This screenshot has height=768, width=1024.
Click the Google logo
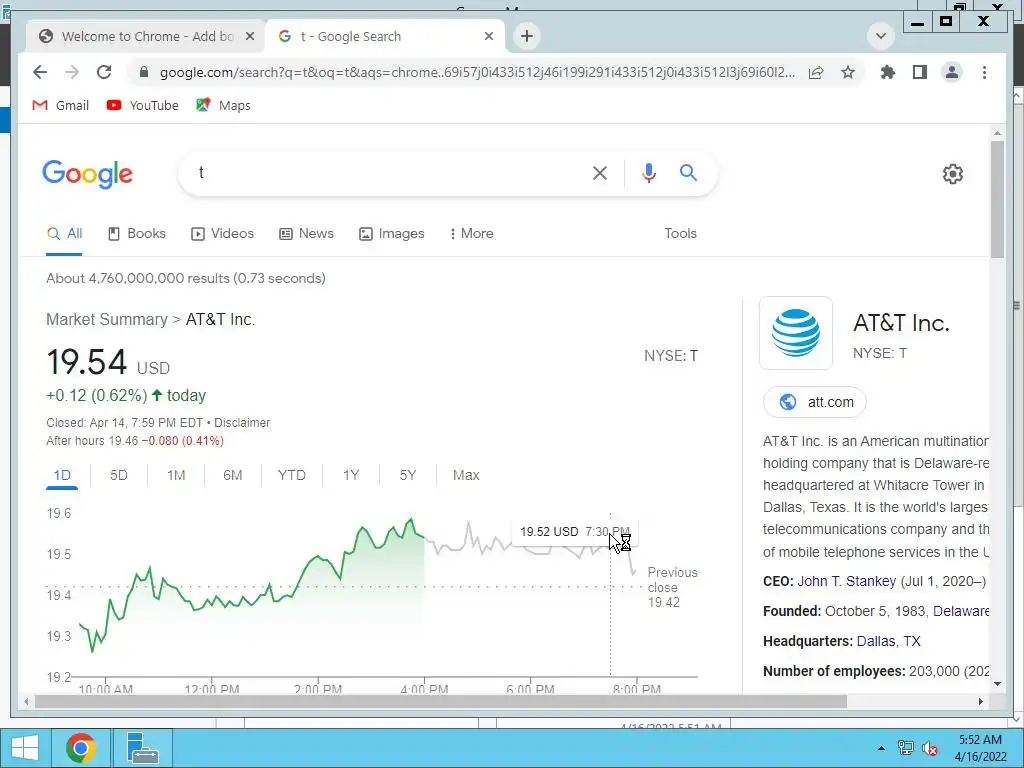[x=88, y=174]
